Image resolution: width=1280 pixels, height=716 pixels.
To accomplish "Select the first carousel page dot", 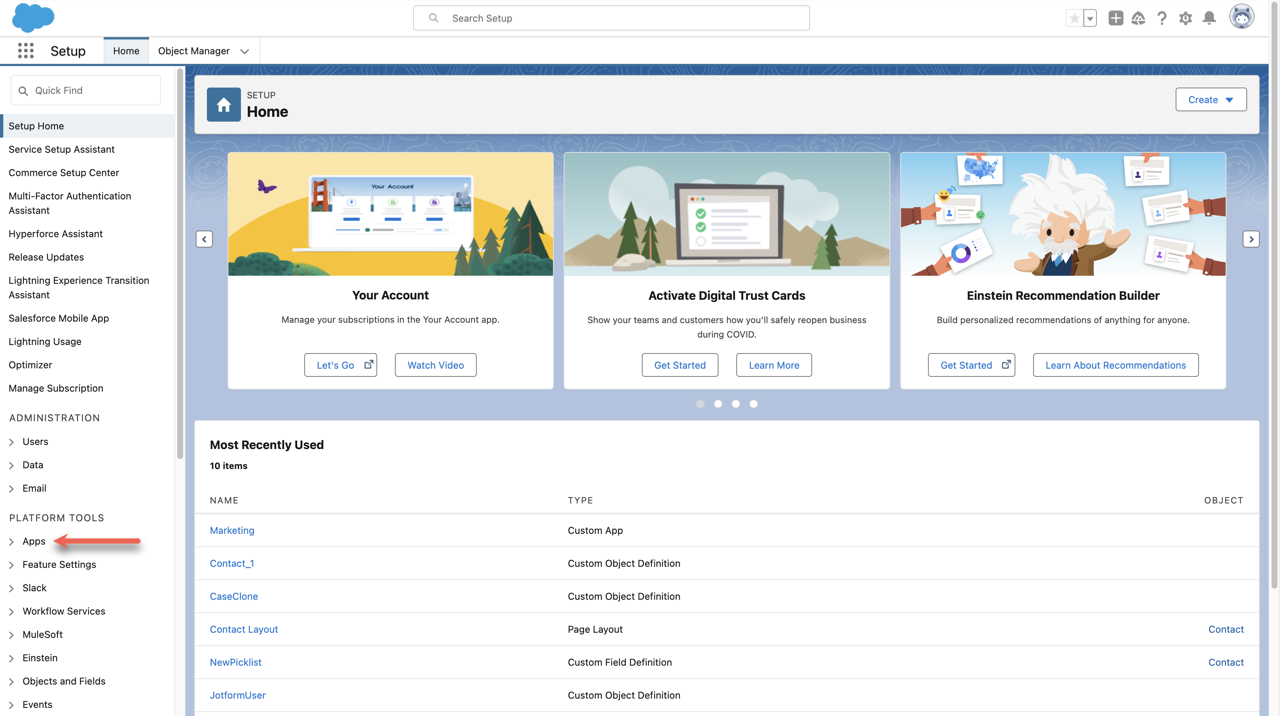I will pyautogui.click(x=700, y=404).
